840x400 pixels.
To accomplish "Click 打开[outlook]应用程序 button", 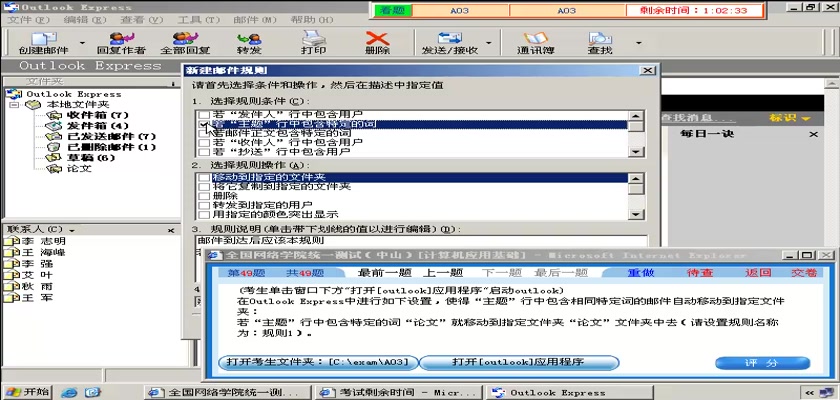I will (518, 363).
